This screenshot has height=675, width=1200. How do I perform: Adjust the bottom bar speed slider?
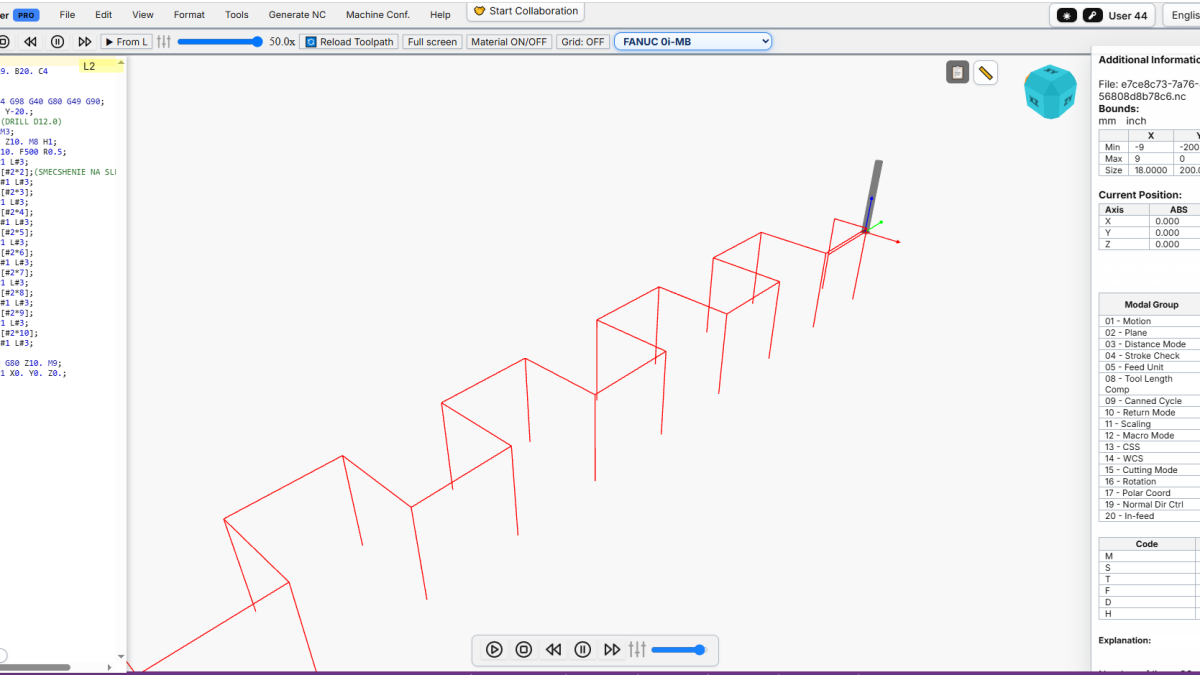click(x=679, y=650)
